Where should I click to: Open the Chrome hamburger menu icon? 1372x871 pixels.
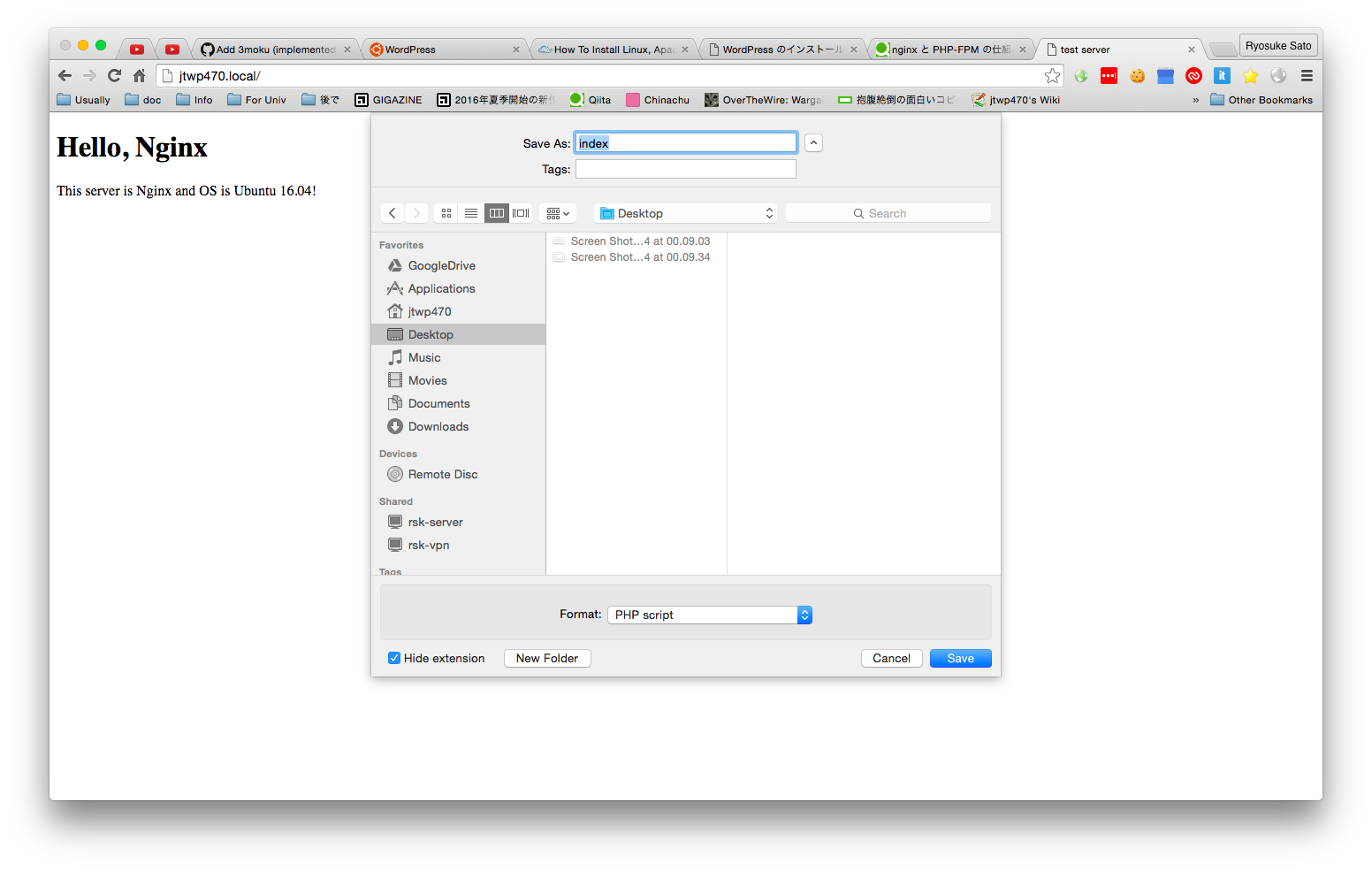click(1307, 76)
